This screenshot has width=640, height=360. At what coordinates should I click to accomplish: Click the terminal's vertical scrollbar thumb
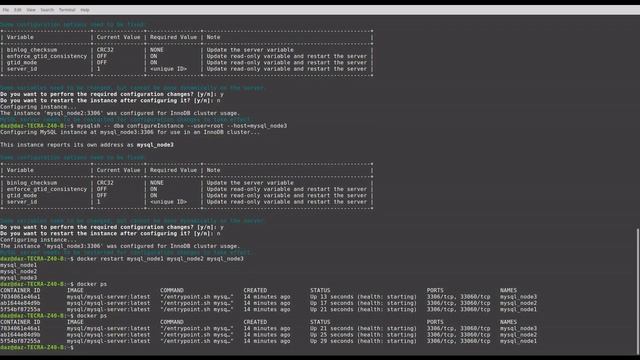(x=638, y=291)
